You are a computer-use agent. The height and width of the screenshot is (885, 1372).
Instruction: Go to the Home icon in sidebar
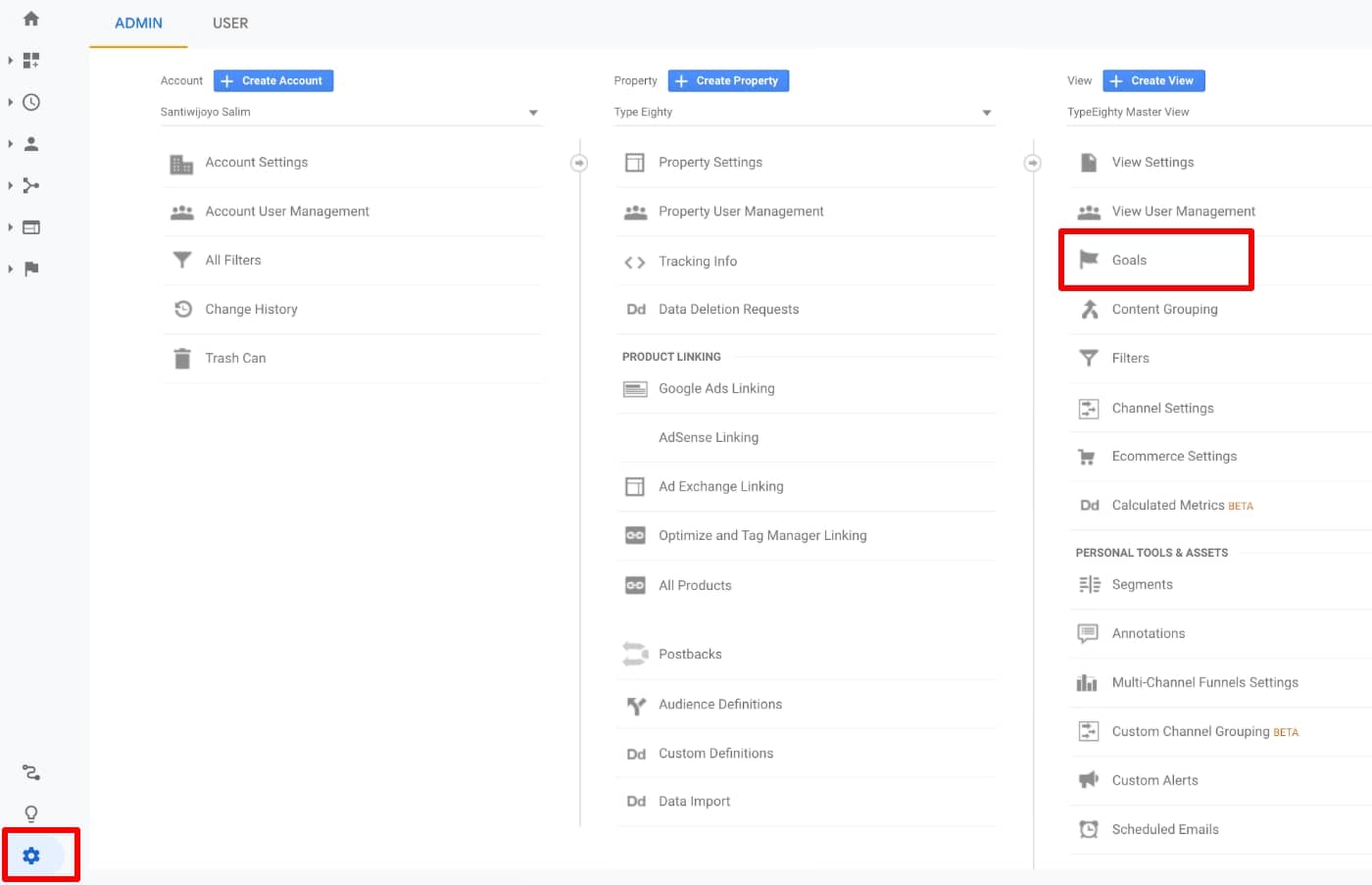coord(31,19)
